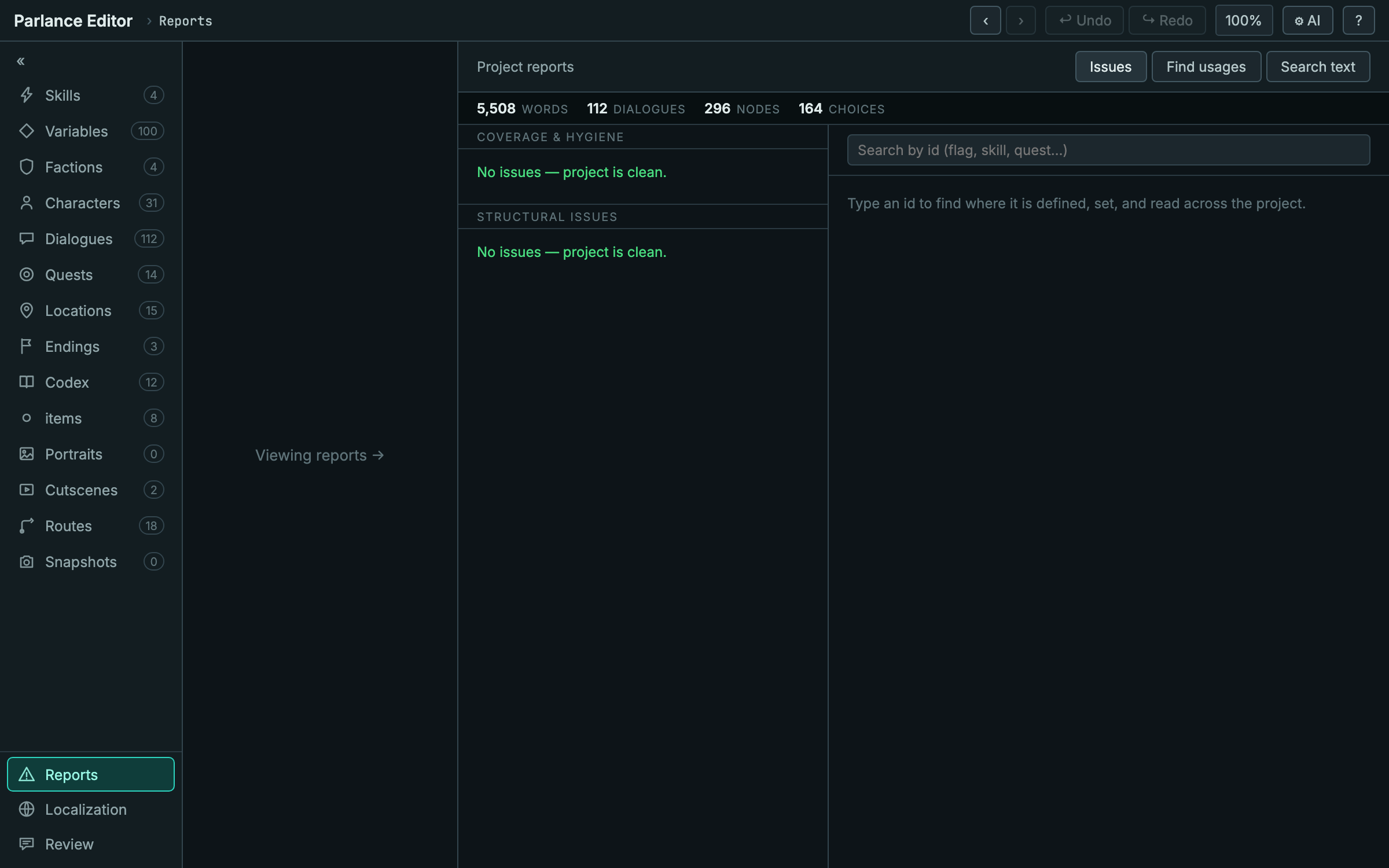The width and height of the screenshot is (1389, 868).
Task: Open Routes via the route path icon
Action: [x=27, y=525]
